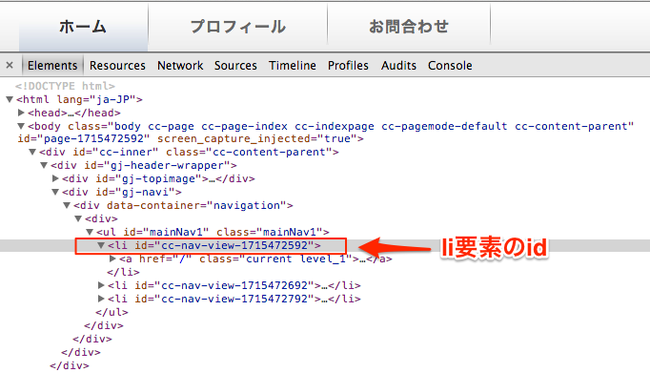Expand the head element node
Screen dimensions: 650x373
click(x=21, y=113)
